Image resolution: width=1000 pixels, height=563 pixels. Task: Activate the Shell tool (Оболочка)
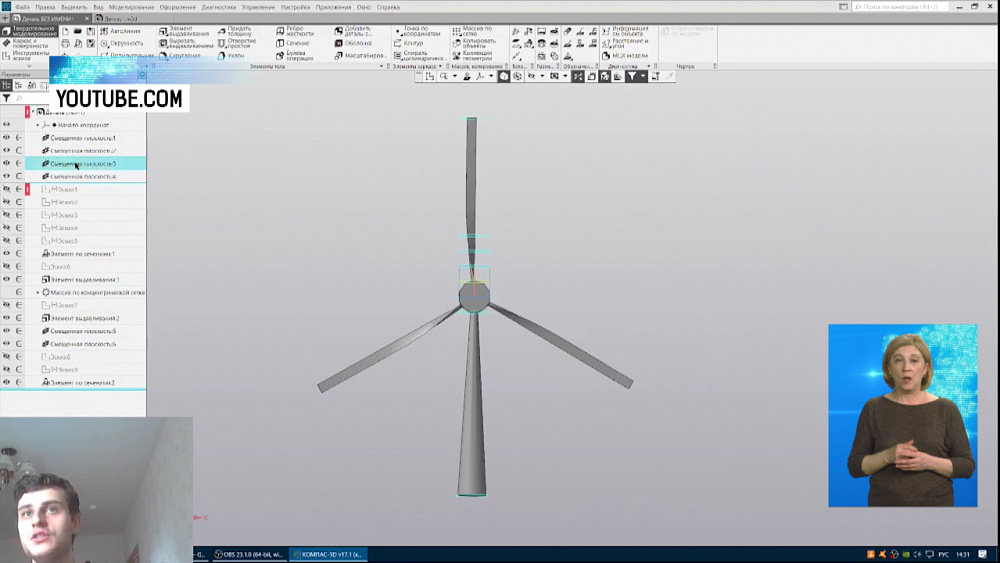pos(350,43)
